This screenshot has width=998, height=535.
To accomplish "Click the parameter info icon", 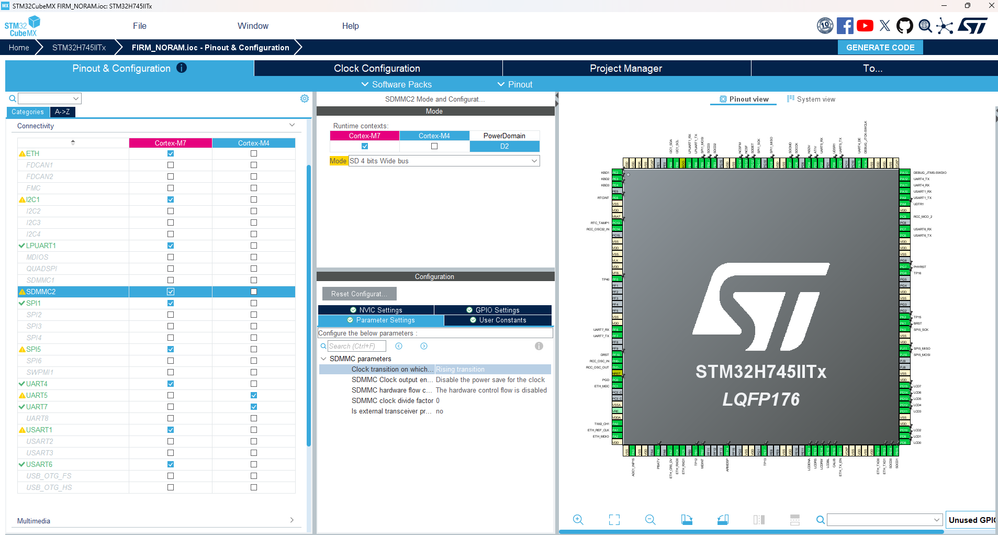I will [x=539, y=346].
